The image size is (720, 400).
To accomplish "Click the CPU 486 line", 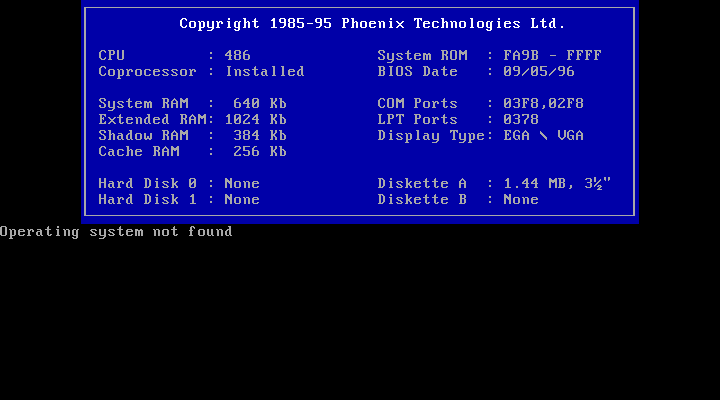I will tap(174, 55).
